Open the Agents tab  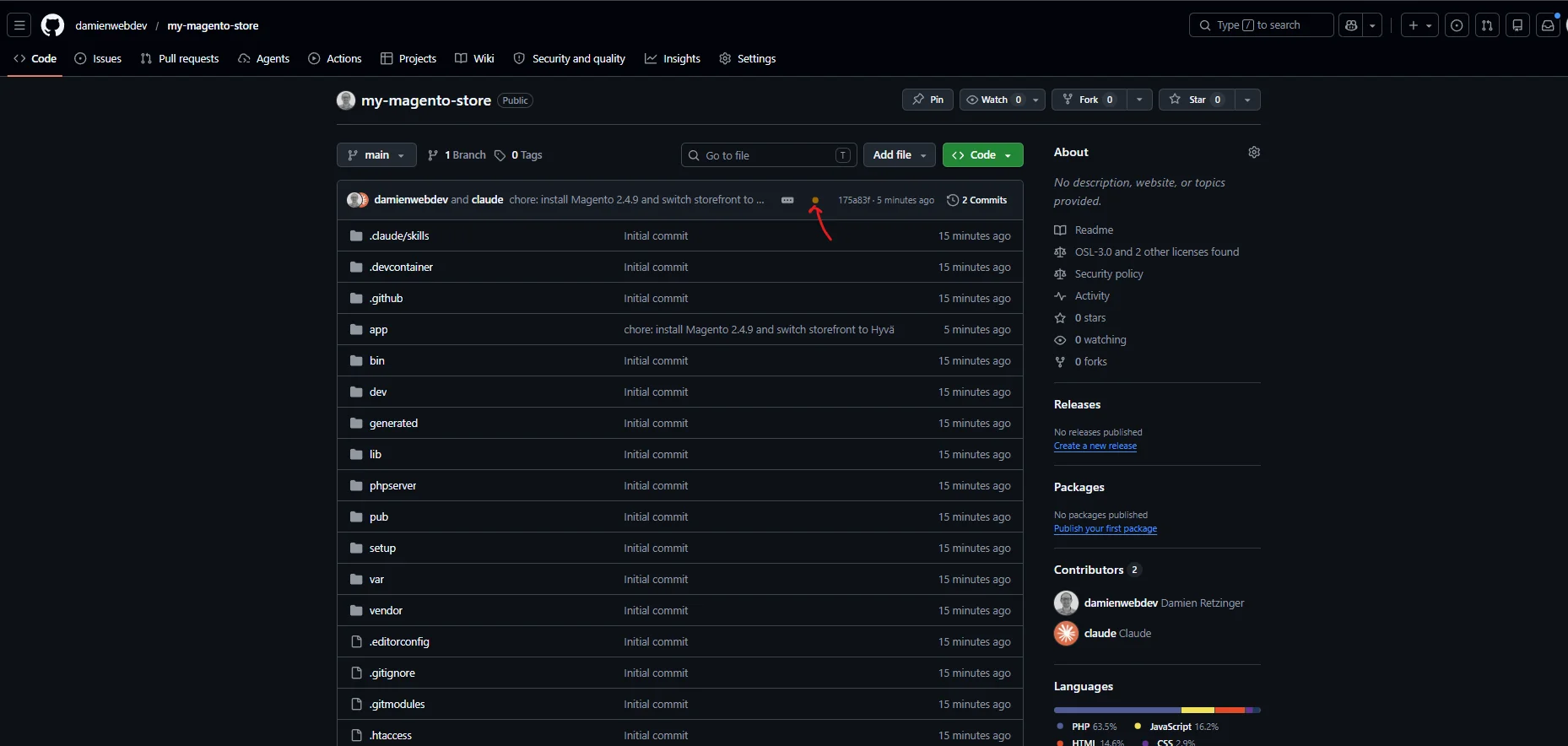coord(263,58)
